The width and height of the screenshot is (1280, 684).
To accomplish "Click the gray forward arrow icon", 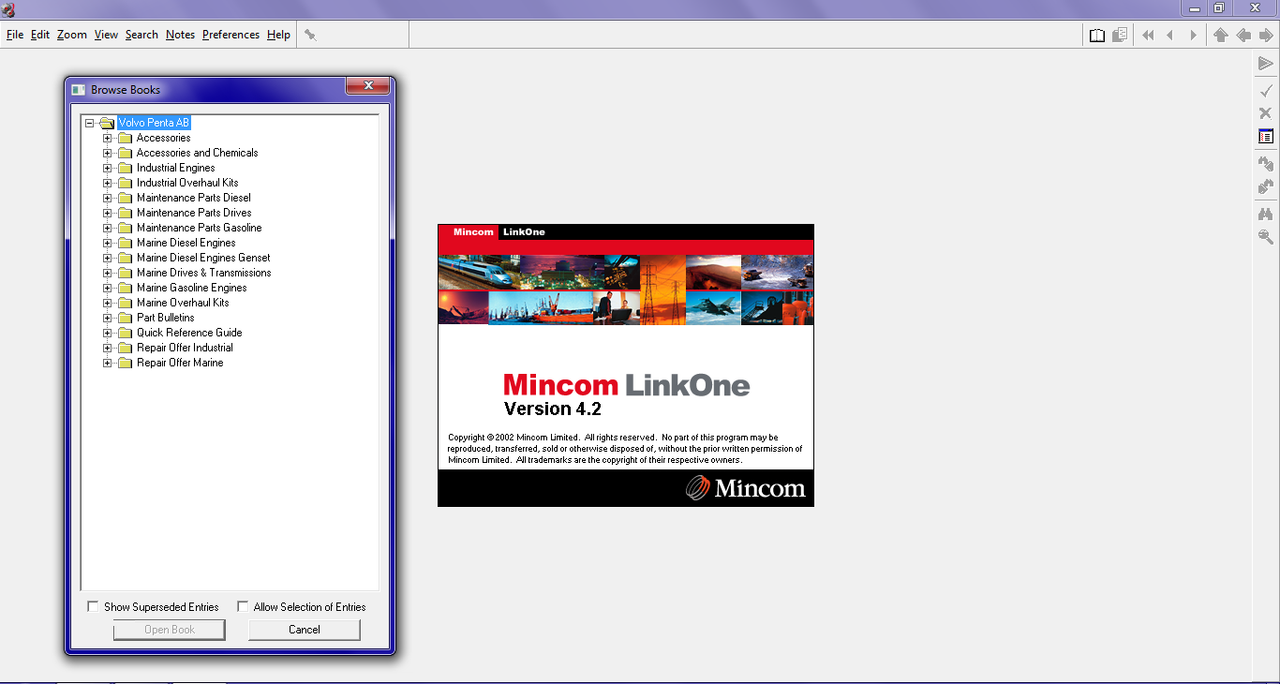I will (1266, 35).
